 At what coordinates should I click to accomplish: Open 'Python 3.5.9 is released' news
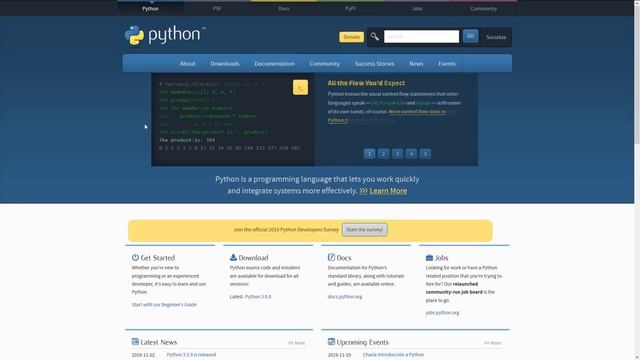(x=191, y=355)
